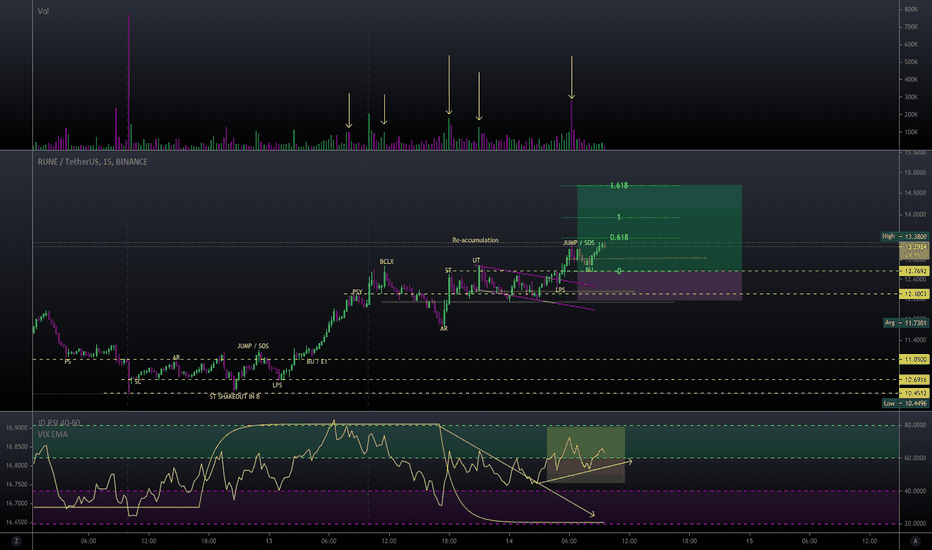Select the SC text annotation
The width and height of the screenshot is (932, 550).
coord(138,382)
